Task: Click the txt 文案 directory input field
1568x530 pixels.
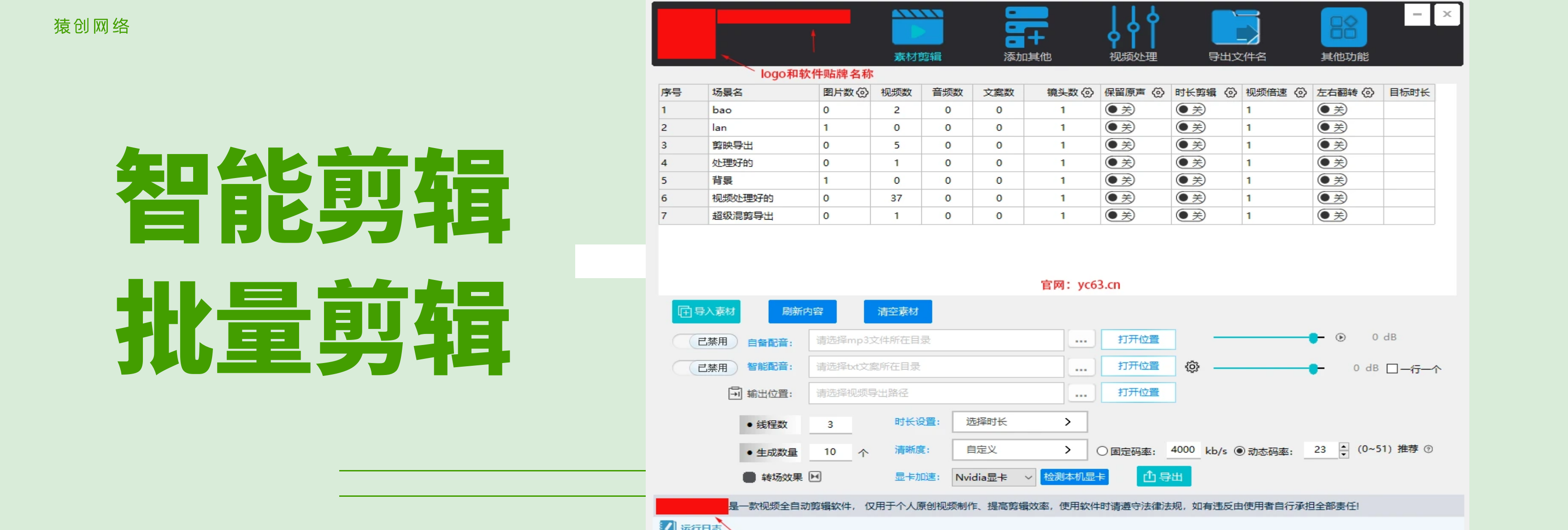Action: tap(936, 367)
